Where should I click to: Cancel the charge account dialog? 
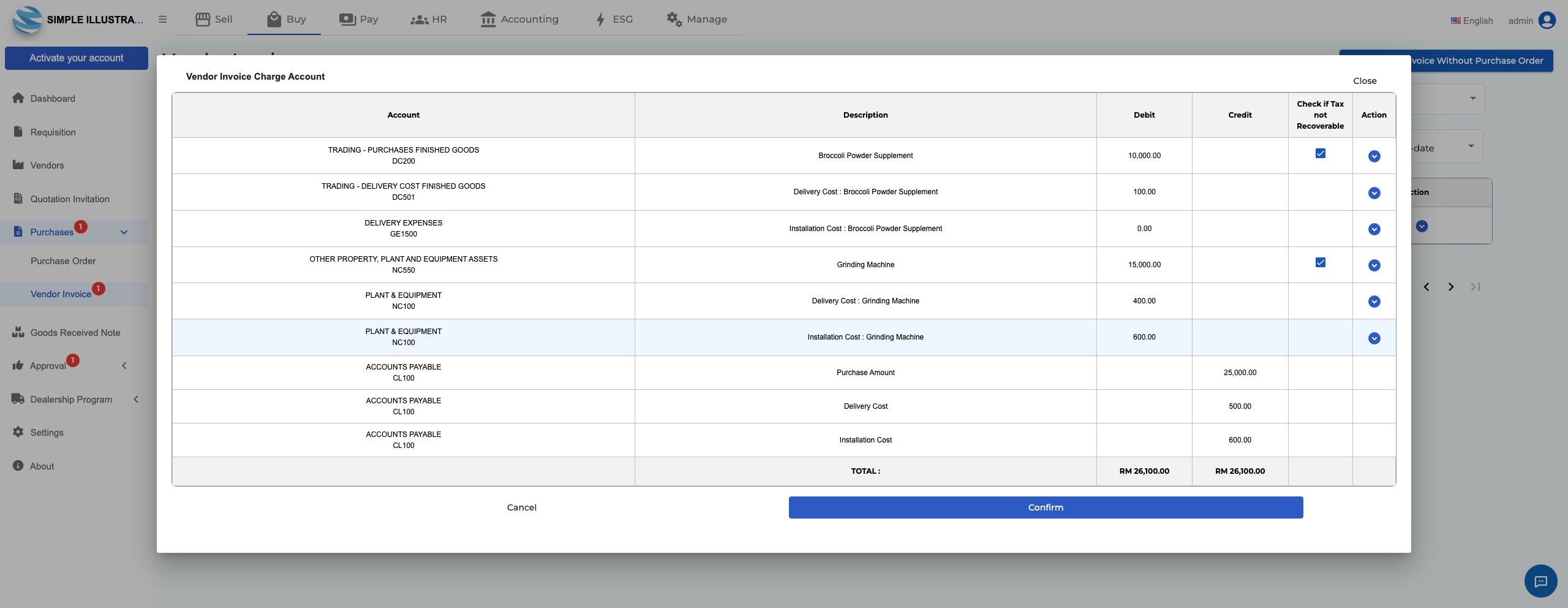tap(521, 507)
